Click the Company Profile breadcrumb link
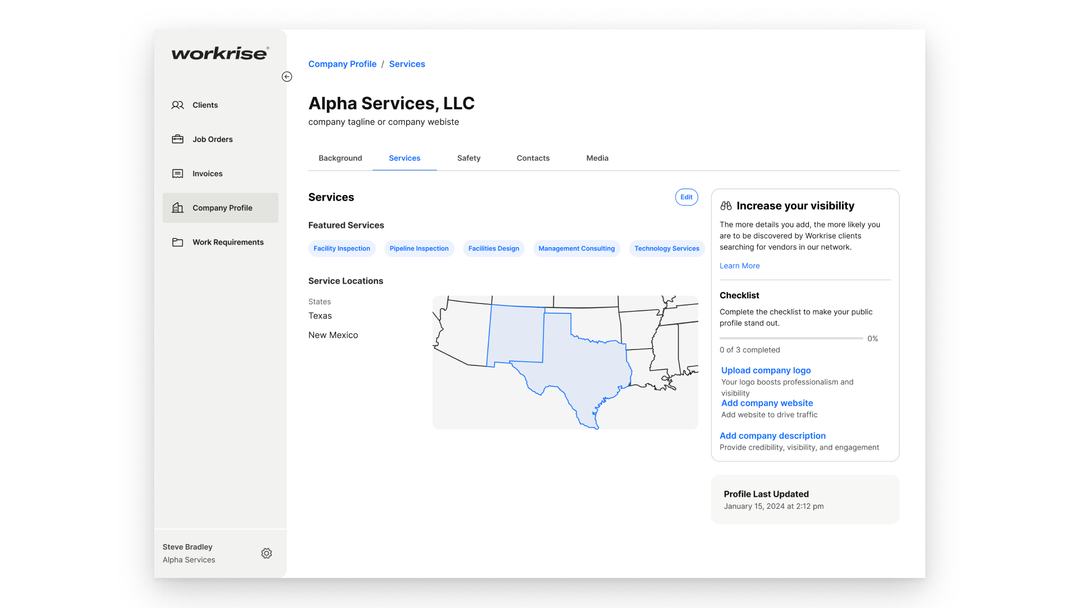 point(342,64)
